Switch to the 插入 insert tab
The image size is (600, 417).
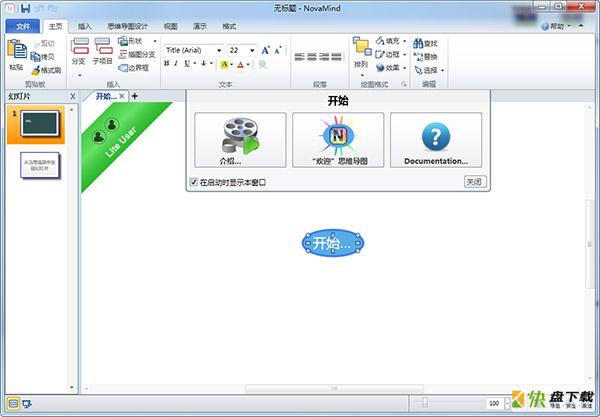coord(85,26)
